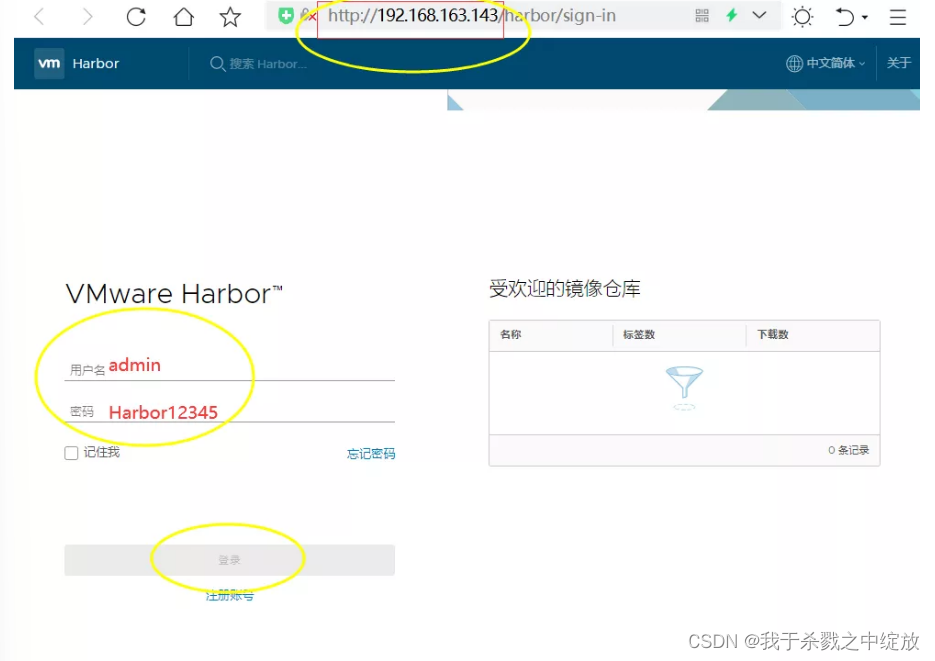This screenshot has width=935, height=661.
Task: Click the globe language icon in navbar
Action: click(x=793, y=63)
